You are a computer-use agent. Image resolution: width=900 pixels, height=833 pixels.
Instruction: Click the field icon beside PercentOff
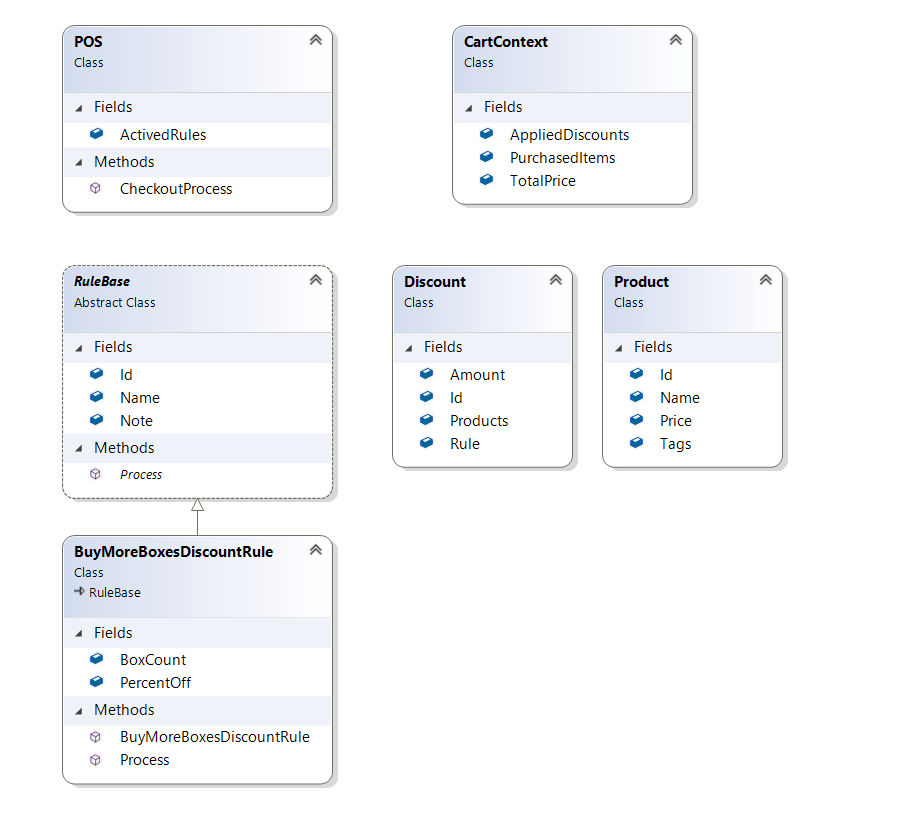click(x=96, y=682)
